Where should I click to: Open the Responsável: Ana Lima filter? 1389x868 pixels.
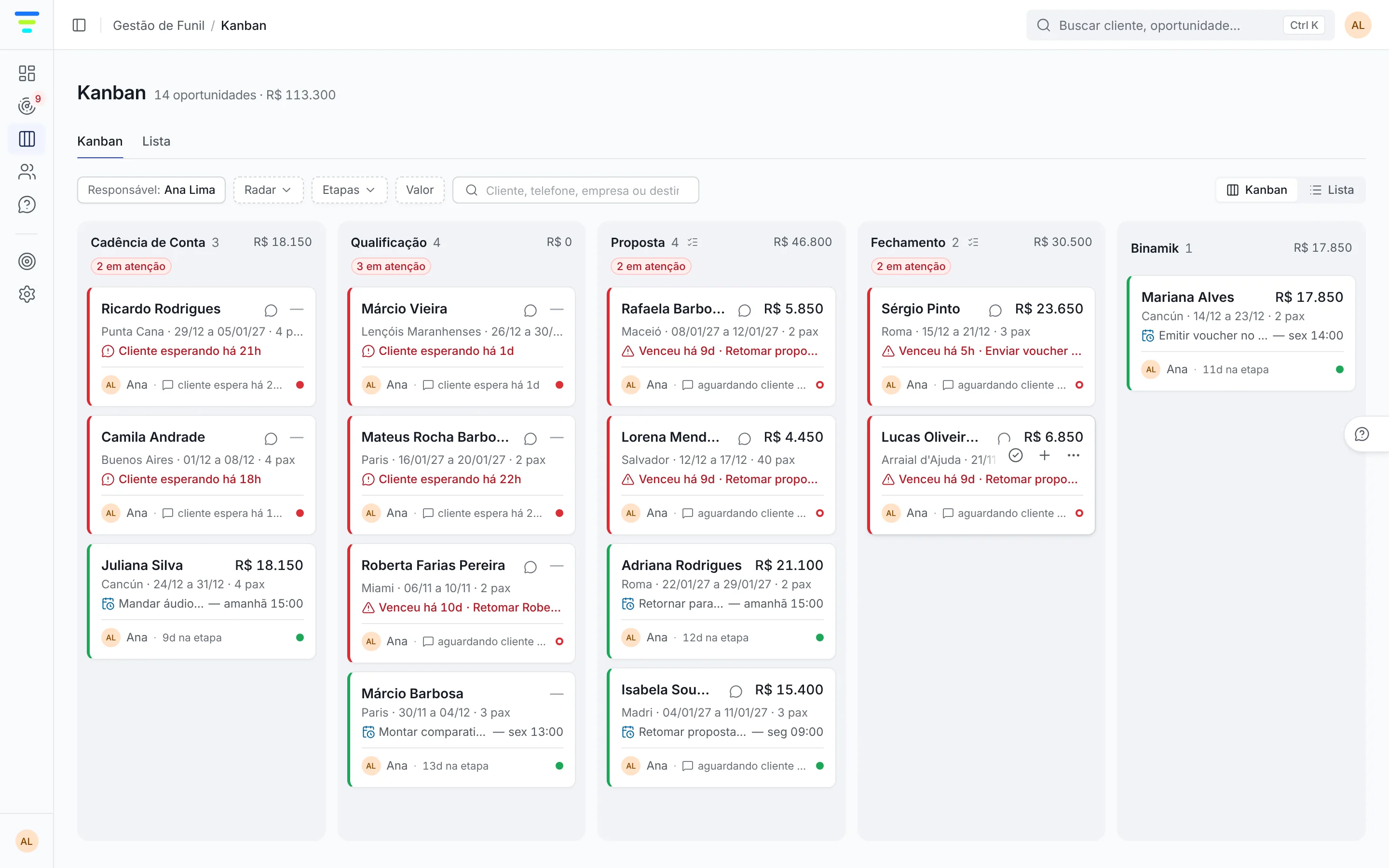pos(151,190)
